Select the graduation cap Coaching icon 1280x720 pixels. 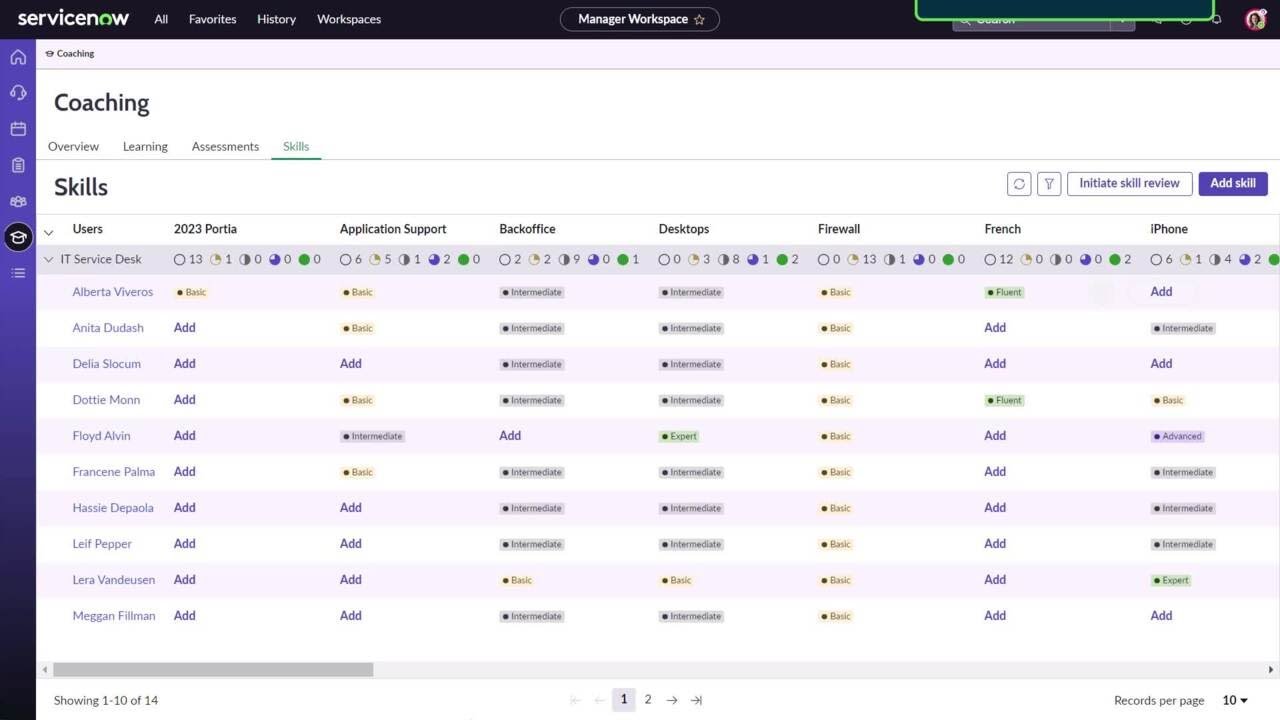[18, 237]
